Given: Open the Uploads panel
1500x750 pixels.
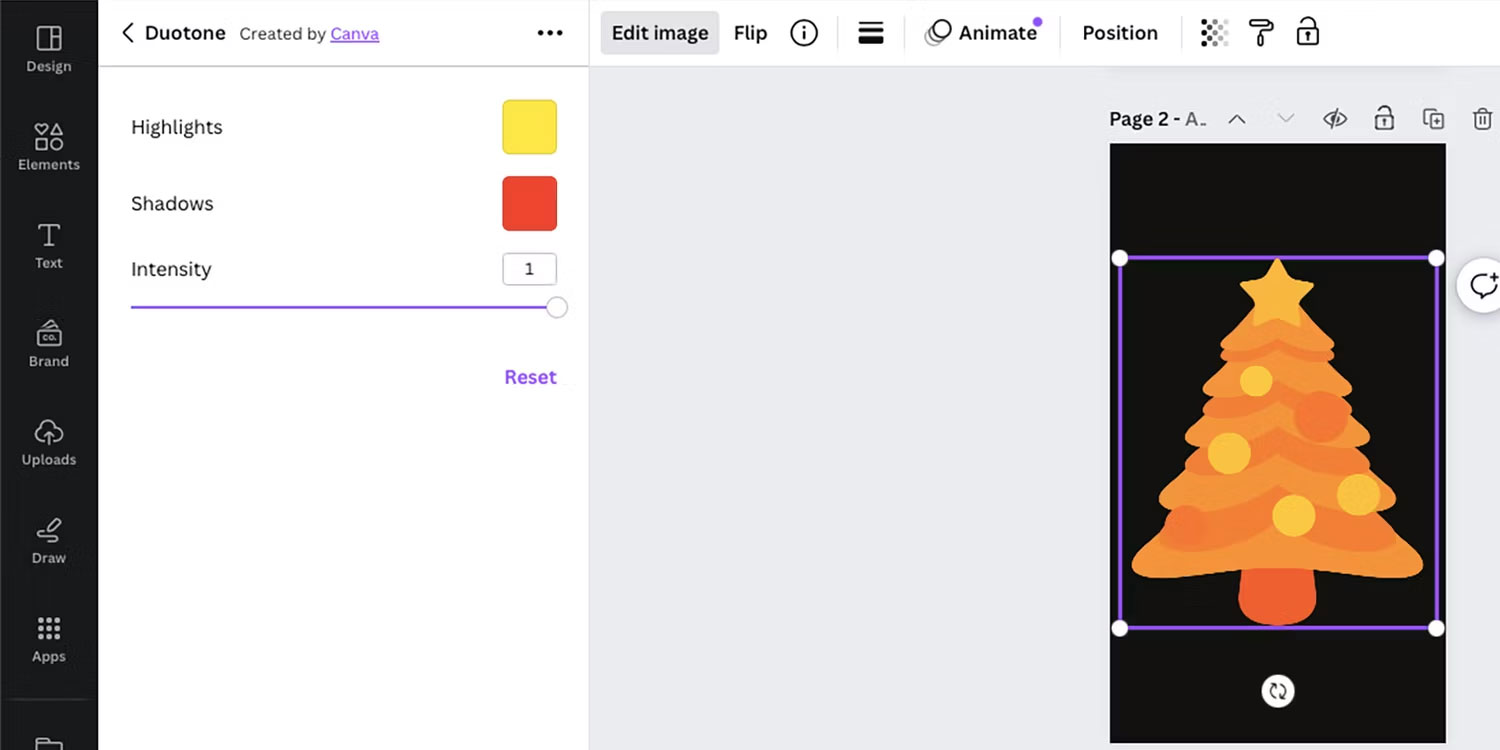Looking at the screenshot, I should 48,443.
